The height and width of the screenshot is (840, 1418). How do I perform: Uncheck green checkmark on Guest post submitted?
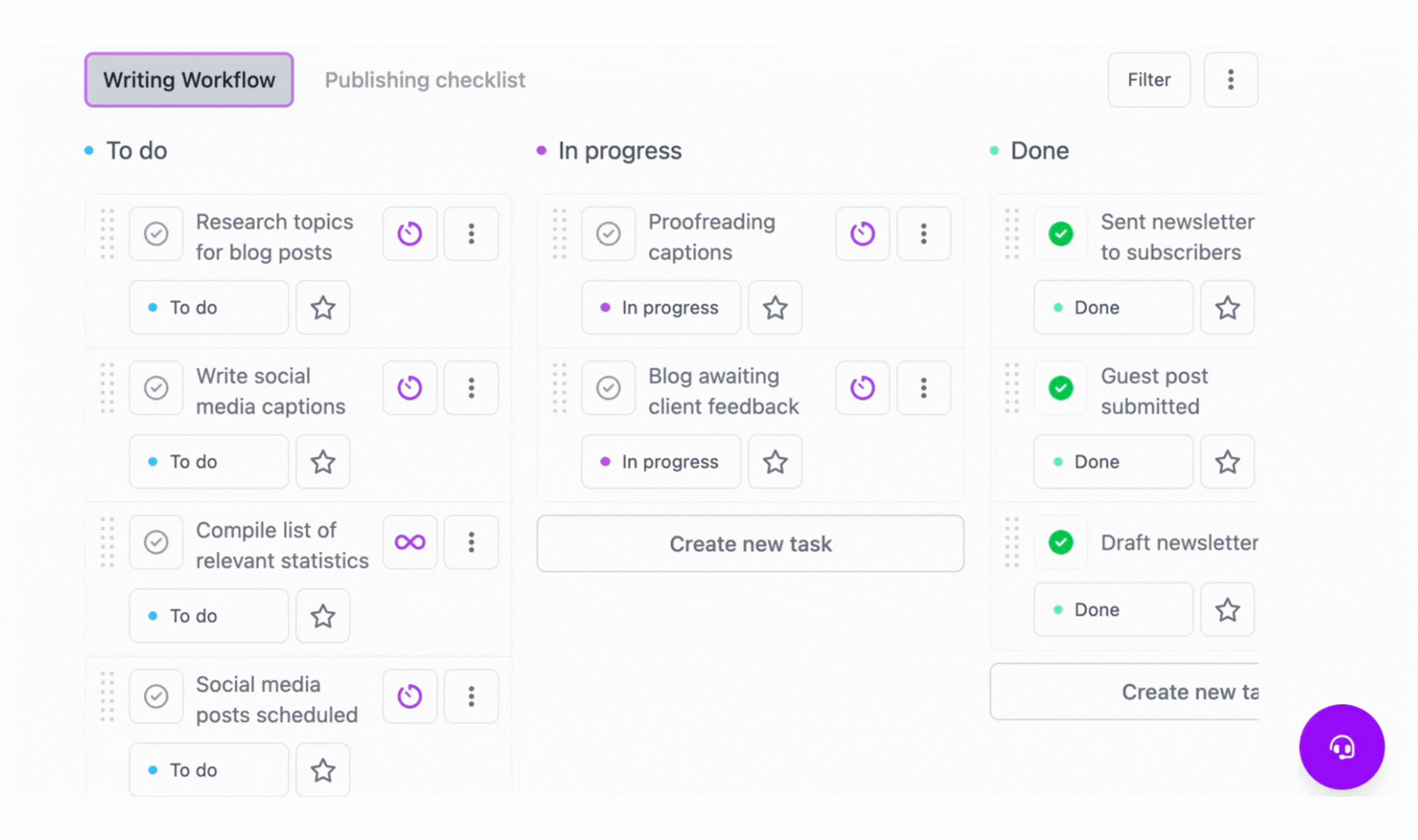point(1060,388)
